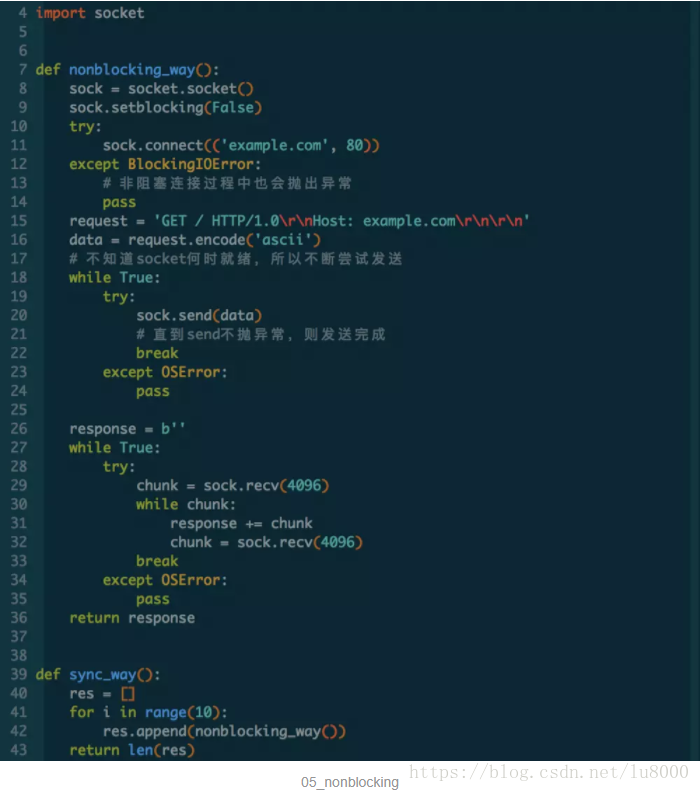The image size is (700, 792).
Task: Click the 'response = b''' line
Action: coord(127,429)
